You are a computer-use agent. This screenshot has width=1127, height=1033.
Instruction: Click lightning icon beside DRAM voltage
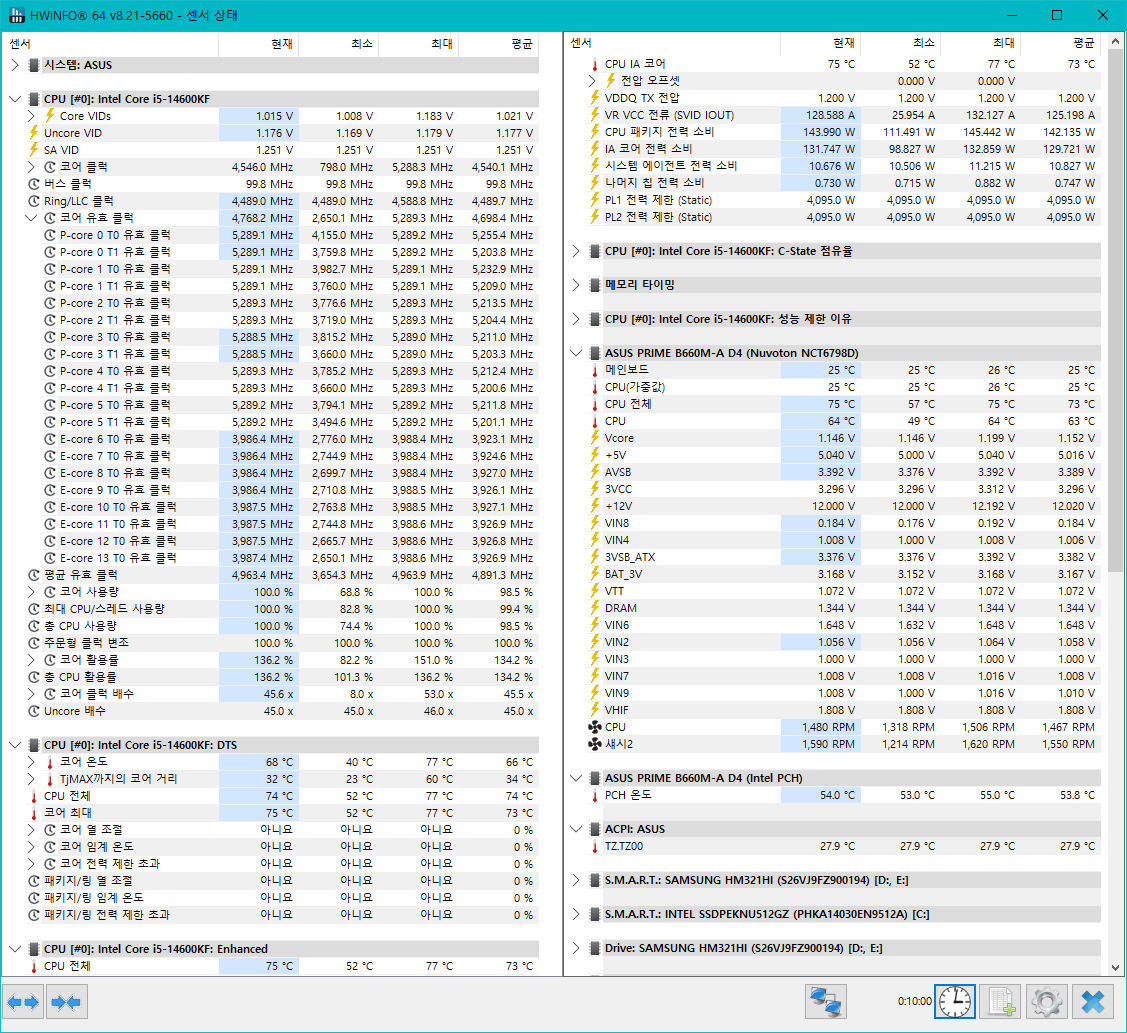(x=595, y=608)
